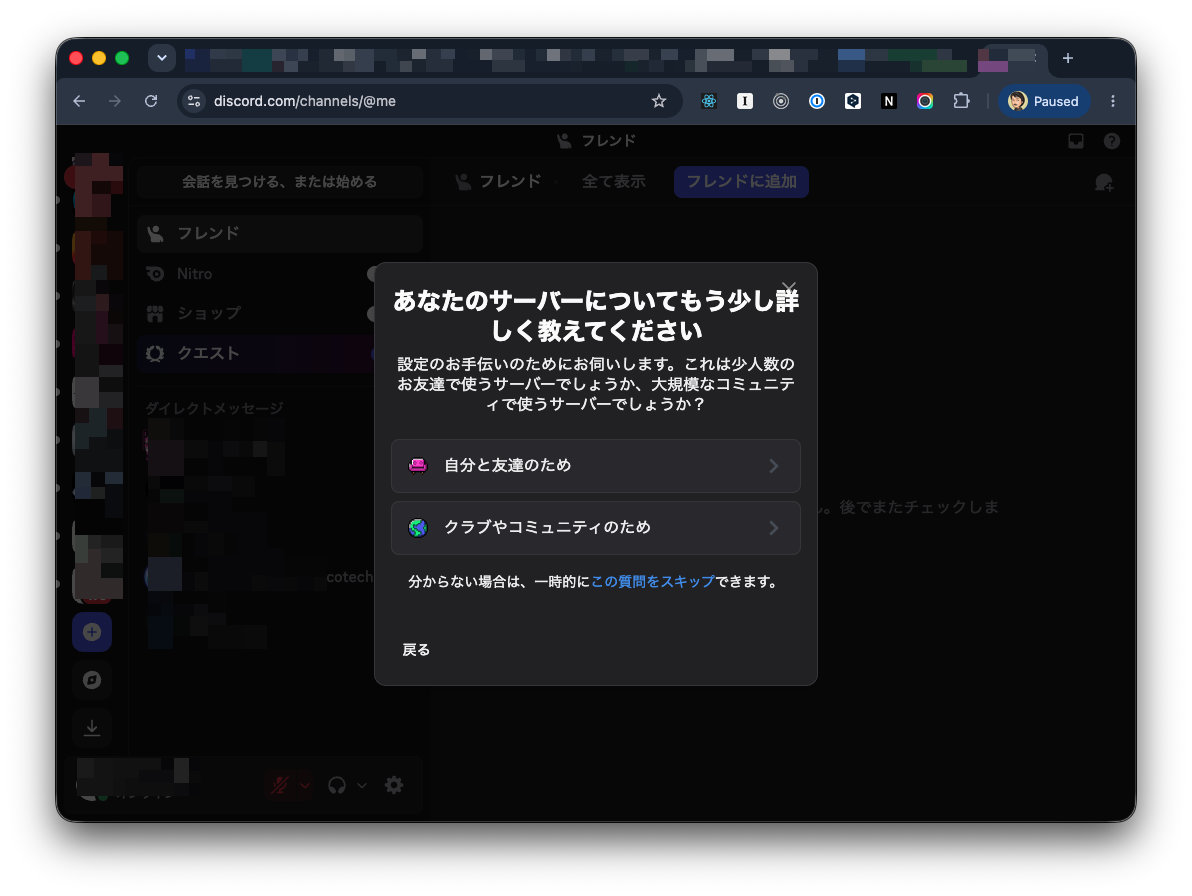
Task: Click chevron on クラブやコミュニティのため row
Action: coord(774,527)
